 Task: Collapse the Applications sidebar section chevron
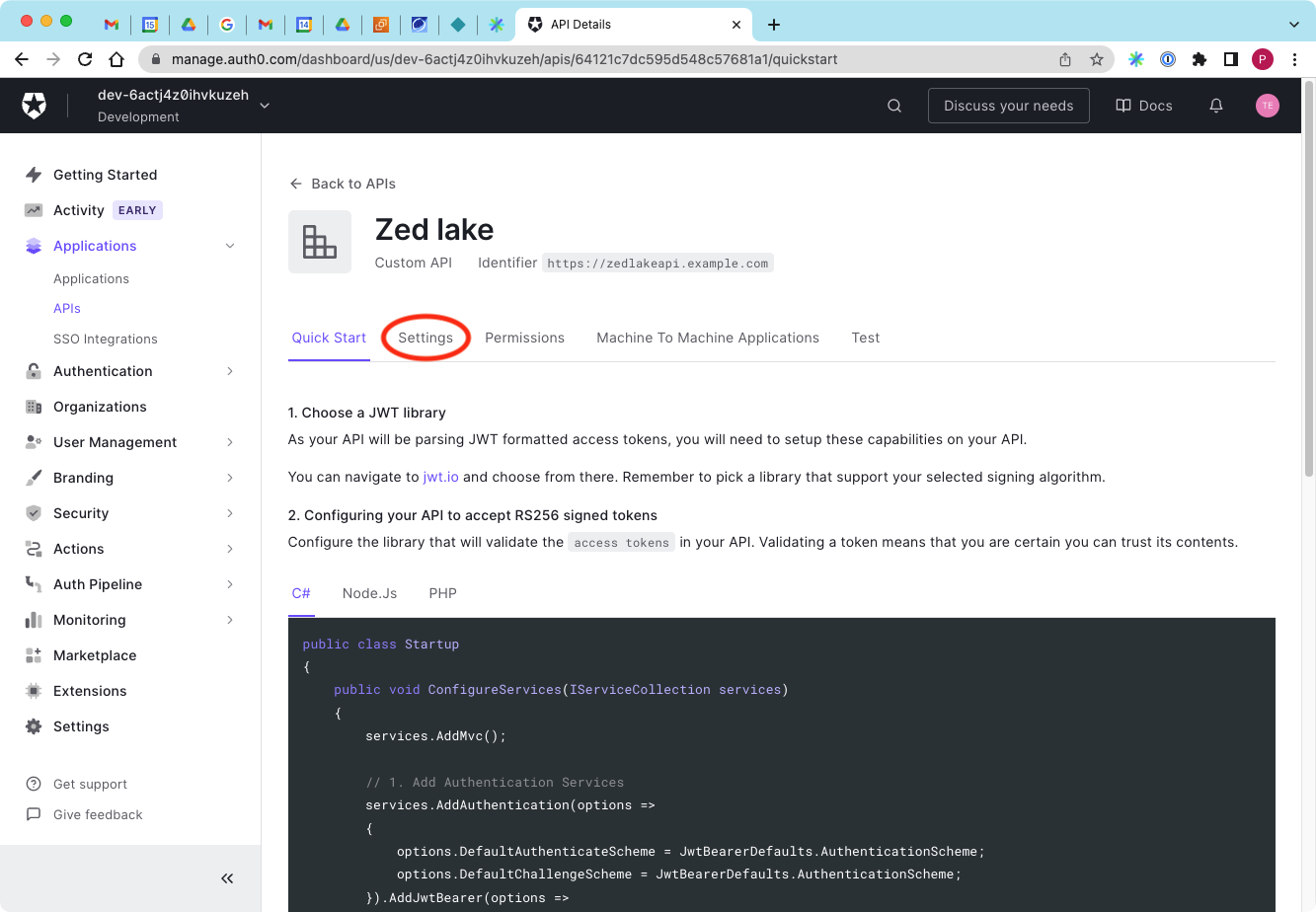tap(230, 246)
